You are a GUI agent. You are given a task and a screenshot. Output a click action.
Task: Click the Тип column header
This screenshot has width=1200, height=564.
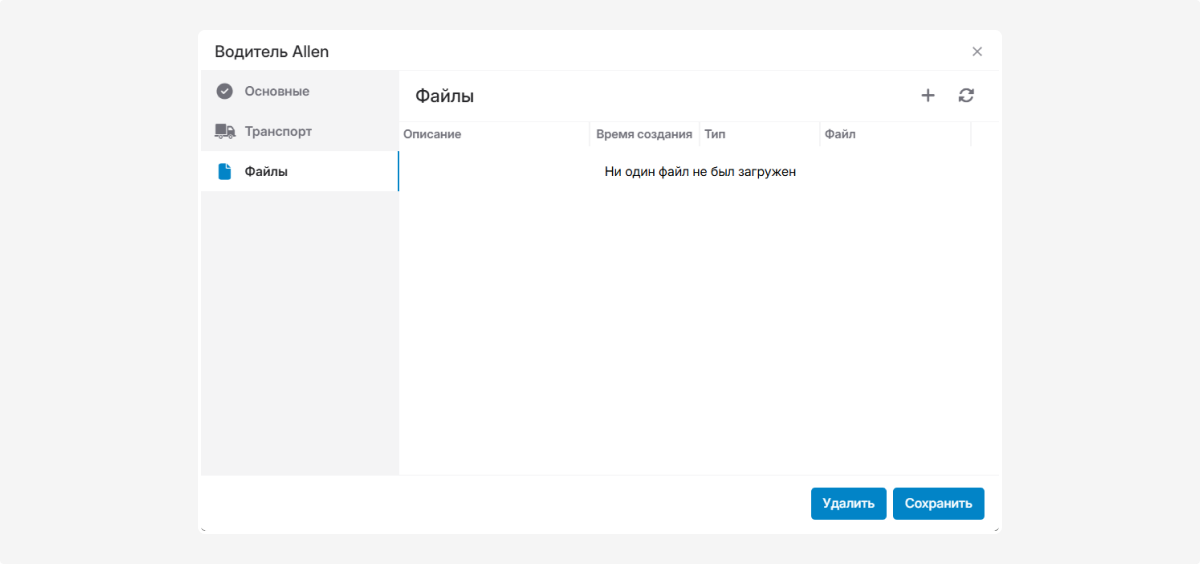715,134
